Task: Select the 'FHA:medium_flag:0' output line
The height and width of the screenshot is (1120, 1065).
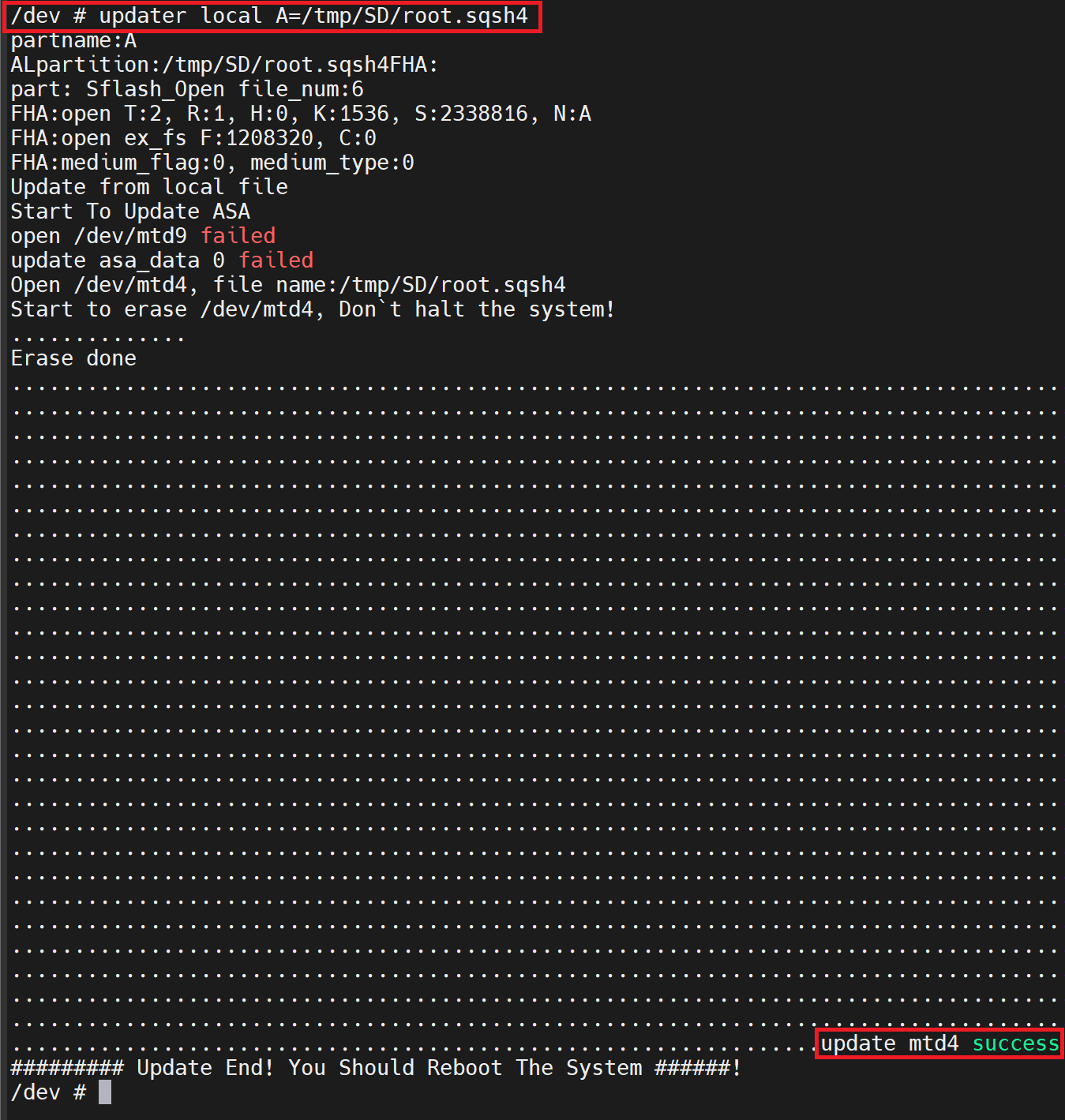Action: [x=211, y=162]
